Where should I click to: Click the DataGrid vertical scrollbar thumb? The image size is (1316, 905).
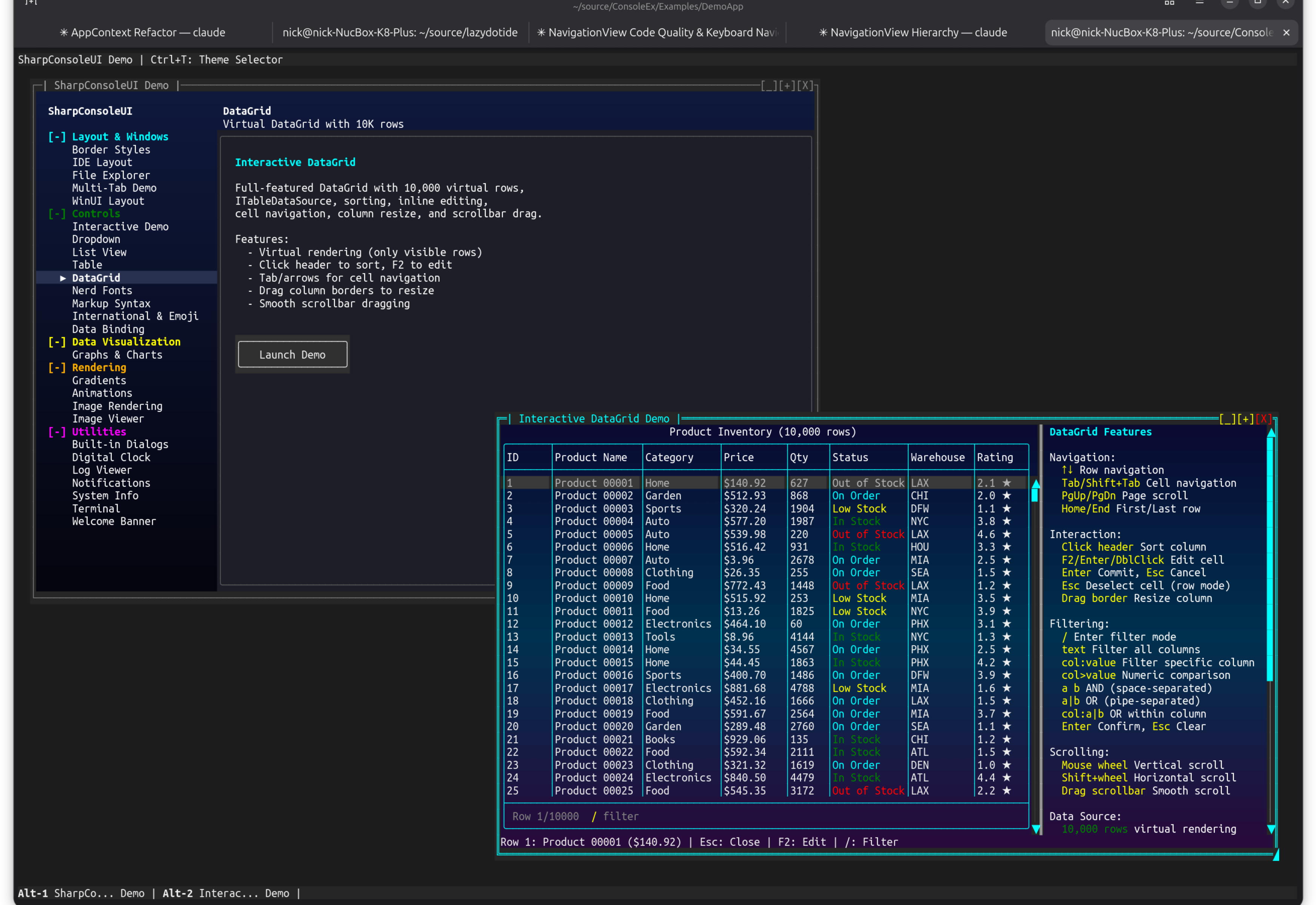[x=1035, y=495]
